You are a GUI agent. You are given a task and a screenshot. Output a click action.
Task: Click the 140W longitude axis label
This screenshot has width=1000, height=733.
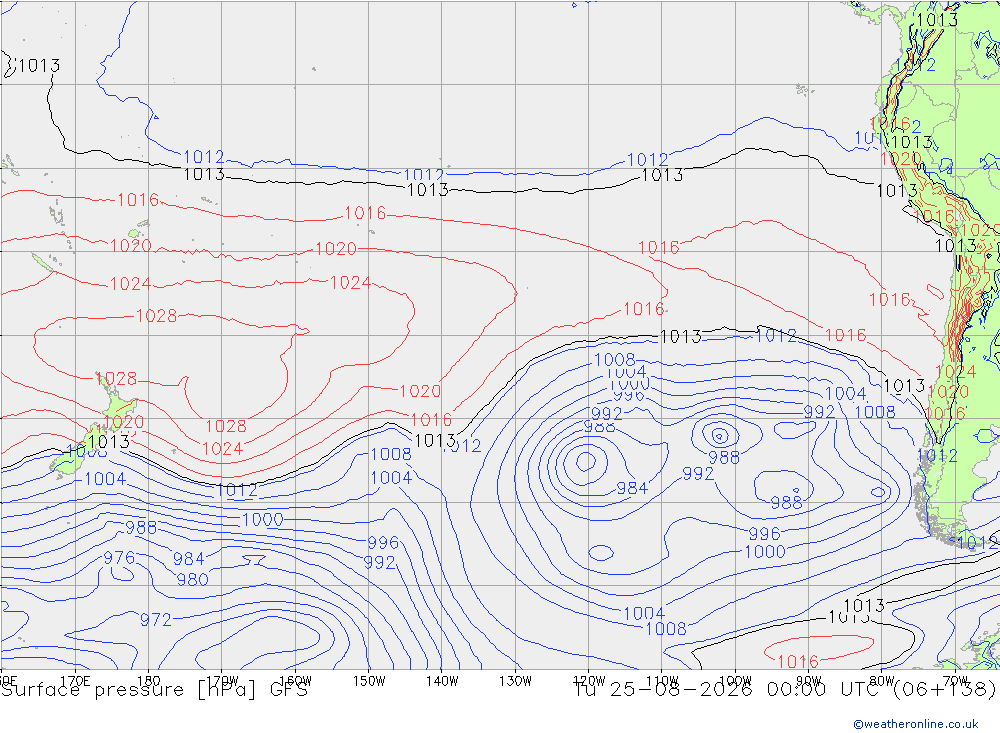(442, 681)
